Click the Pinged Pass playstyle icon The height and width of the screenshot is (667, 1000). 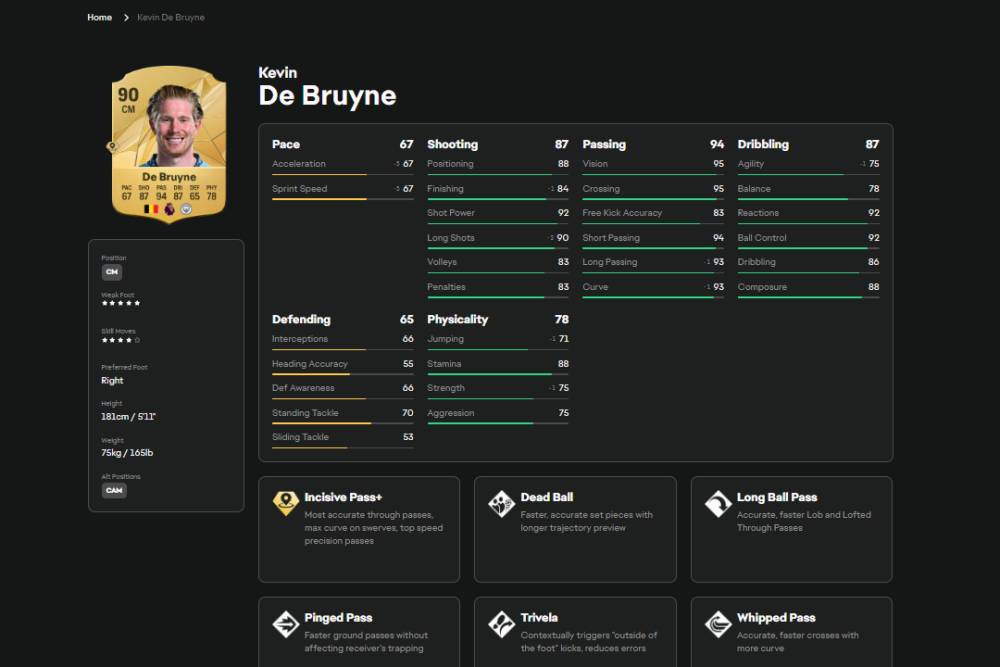(285, 624)
